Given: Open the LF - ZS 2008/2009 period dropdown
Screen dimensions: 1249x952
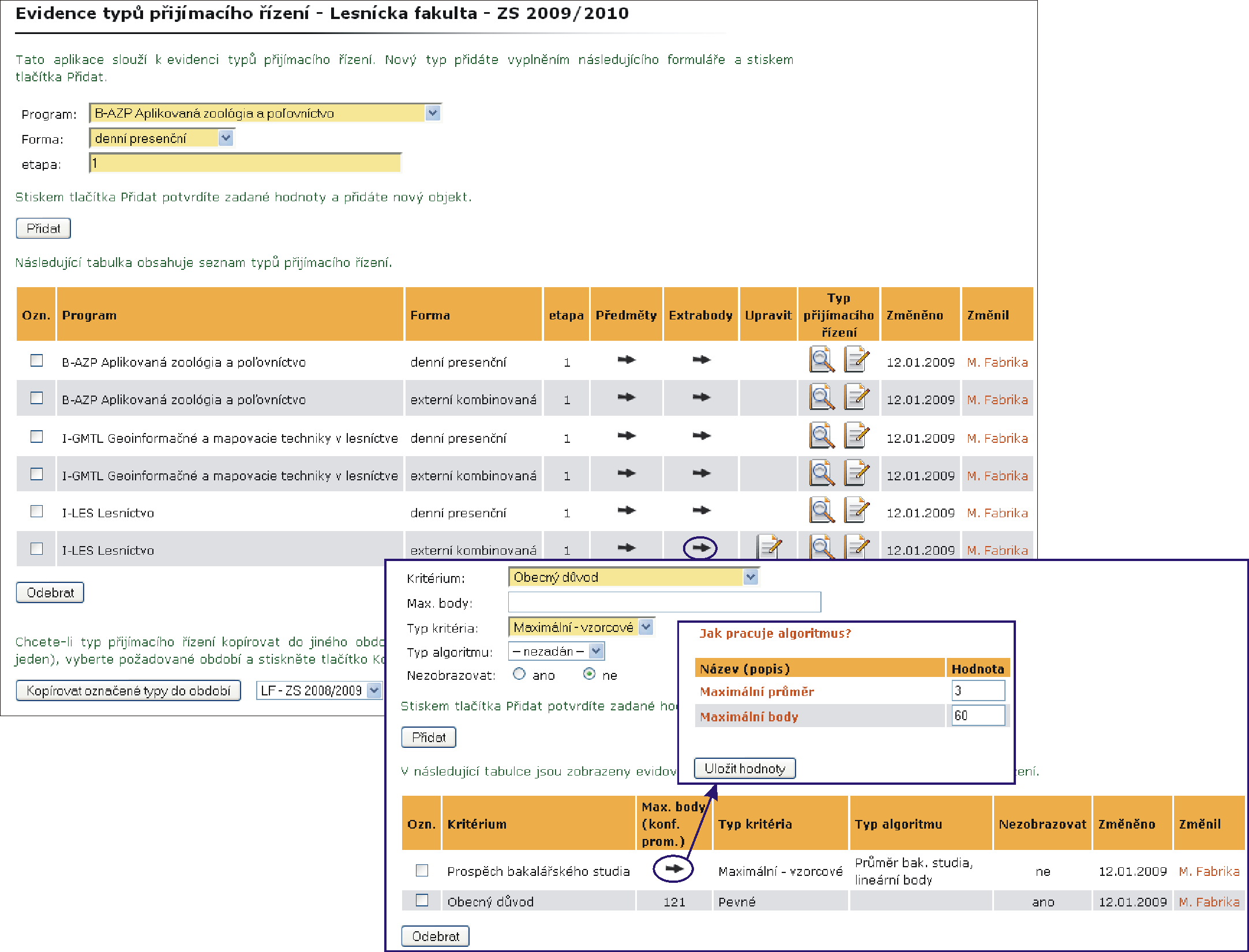Looking at the screenshot, I should pos(320,690).
